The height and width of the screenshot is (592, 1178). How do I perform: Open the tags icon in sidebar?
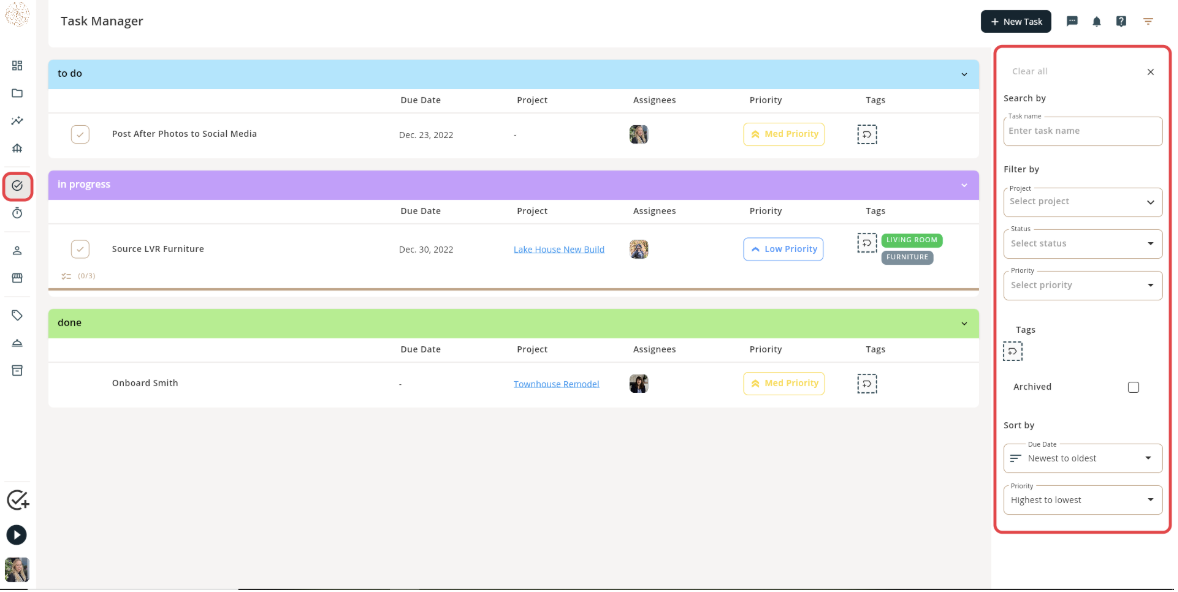17,316
